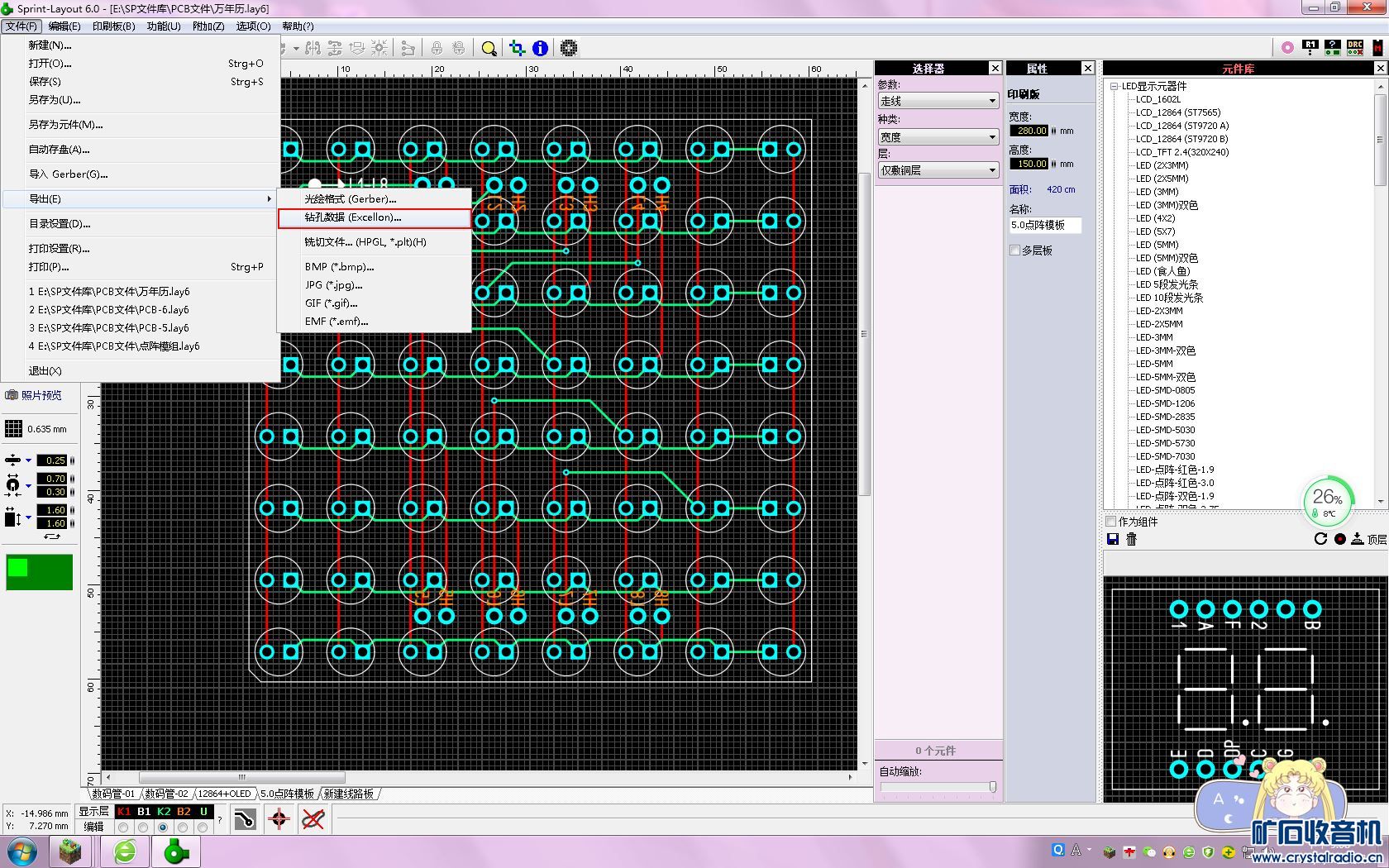Choose 钻孔数据 (Excellon) from export submenu
Image resolution: width=1389 pixels, height=868 pixels.
(374, 217)
